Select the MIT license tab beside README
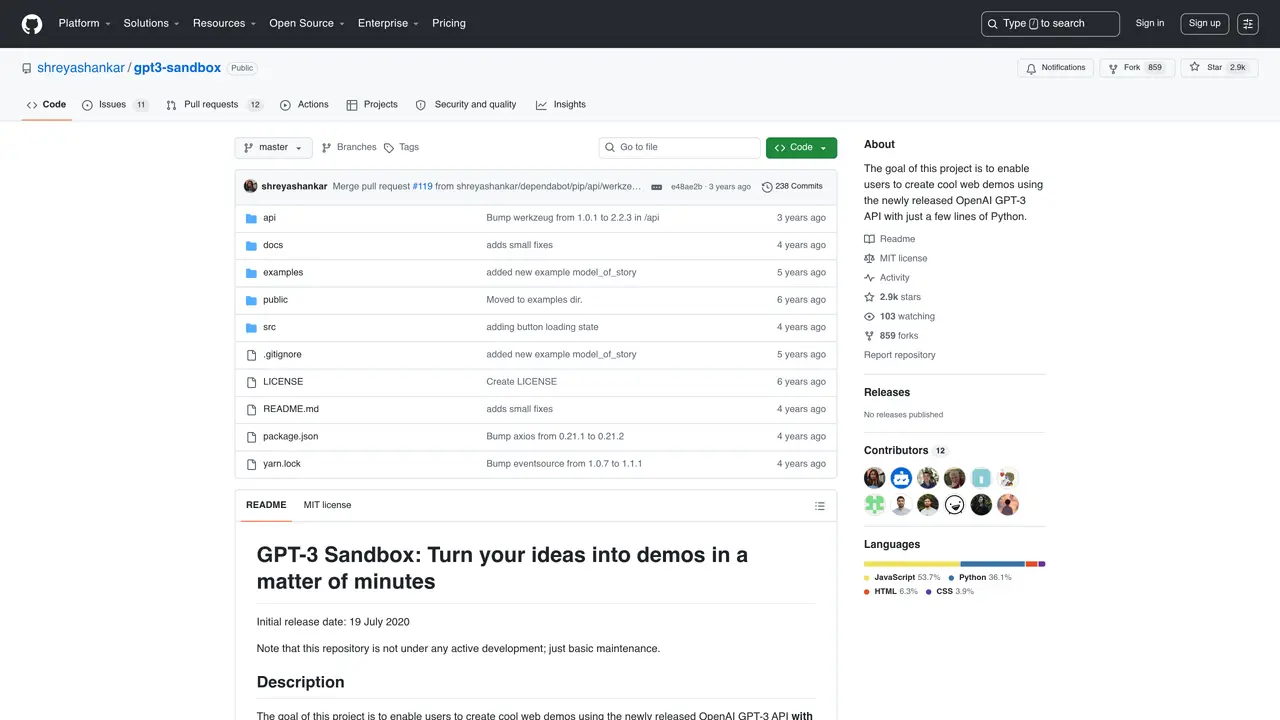 [328, 506]
